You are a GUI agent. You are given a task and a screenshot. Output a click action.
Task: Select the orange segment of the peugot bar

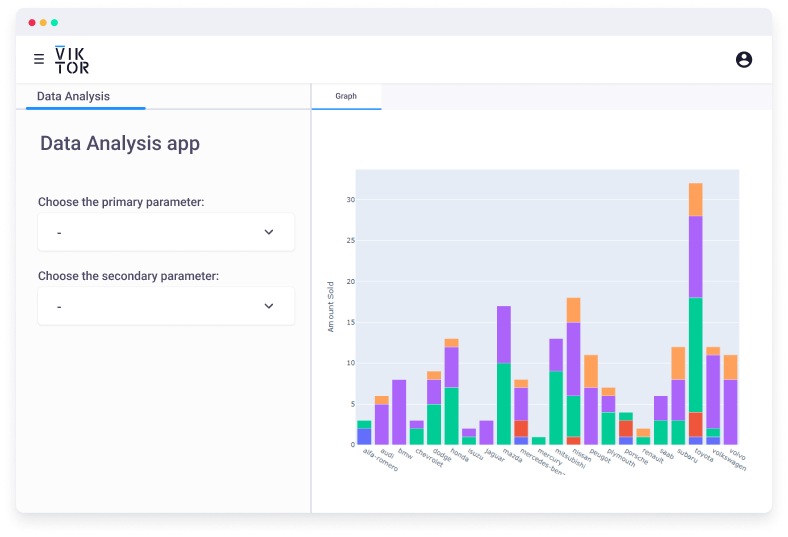pyautogui.click(x=591, y=371)
